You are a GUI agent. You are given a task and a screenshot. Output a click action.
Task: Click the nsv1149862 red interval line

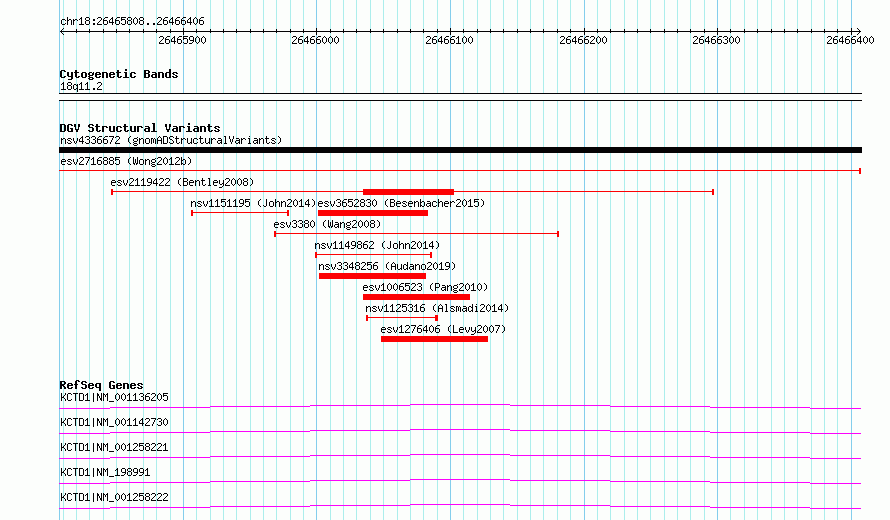[373, 255]
